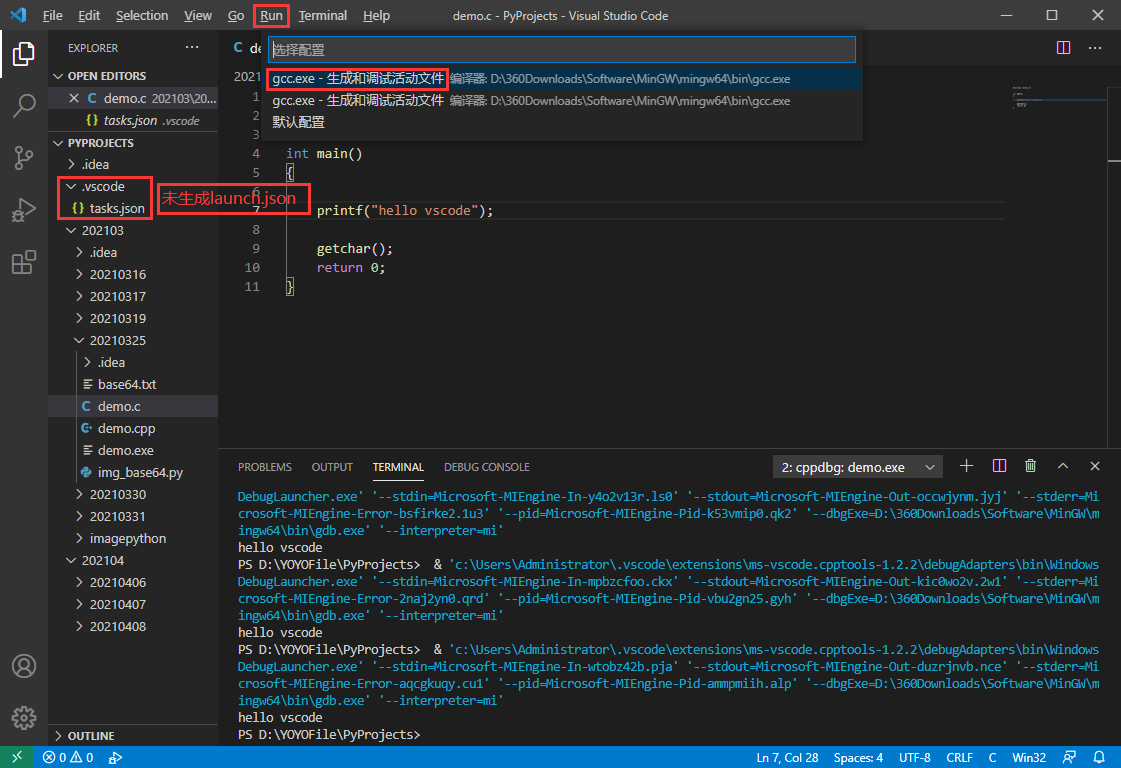Screen dimensions: 1121x768
Task: Switch to the OUTPUT tab
Action: (332, 467)
